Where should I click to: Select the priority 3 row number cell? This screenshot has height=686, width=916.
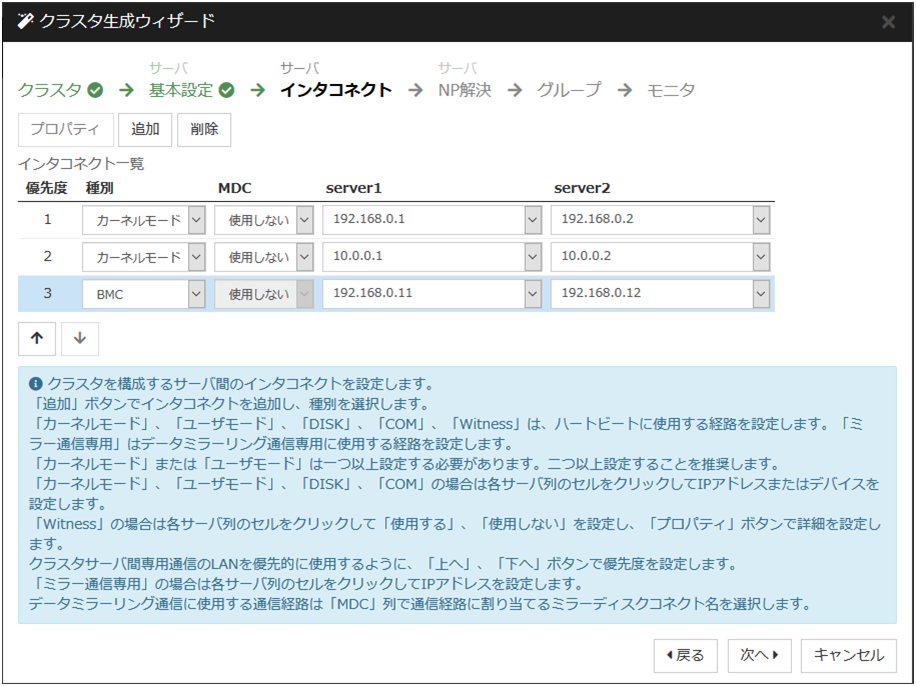click(x=47, y=295)
